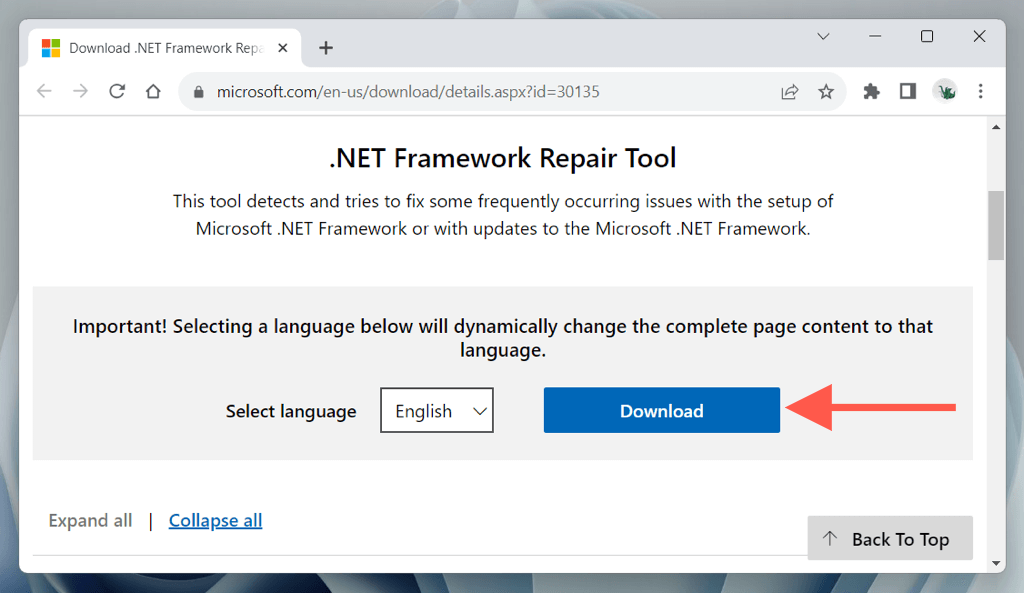Share this page via the share icon
The height and width of the screenshot is (593, 1024).
790,92
